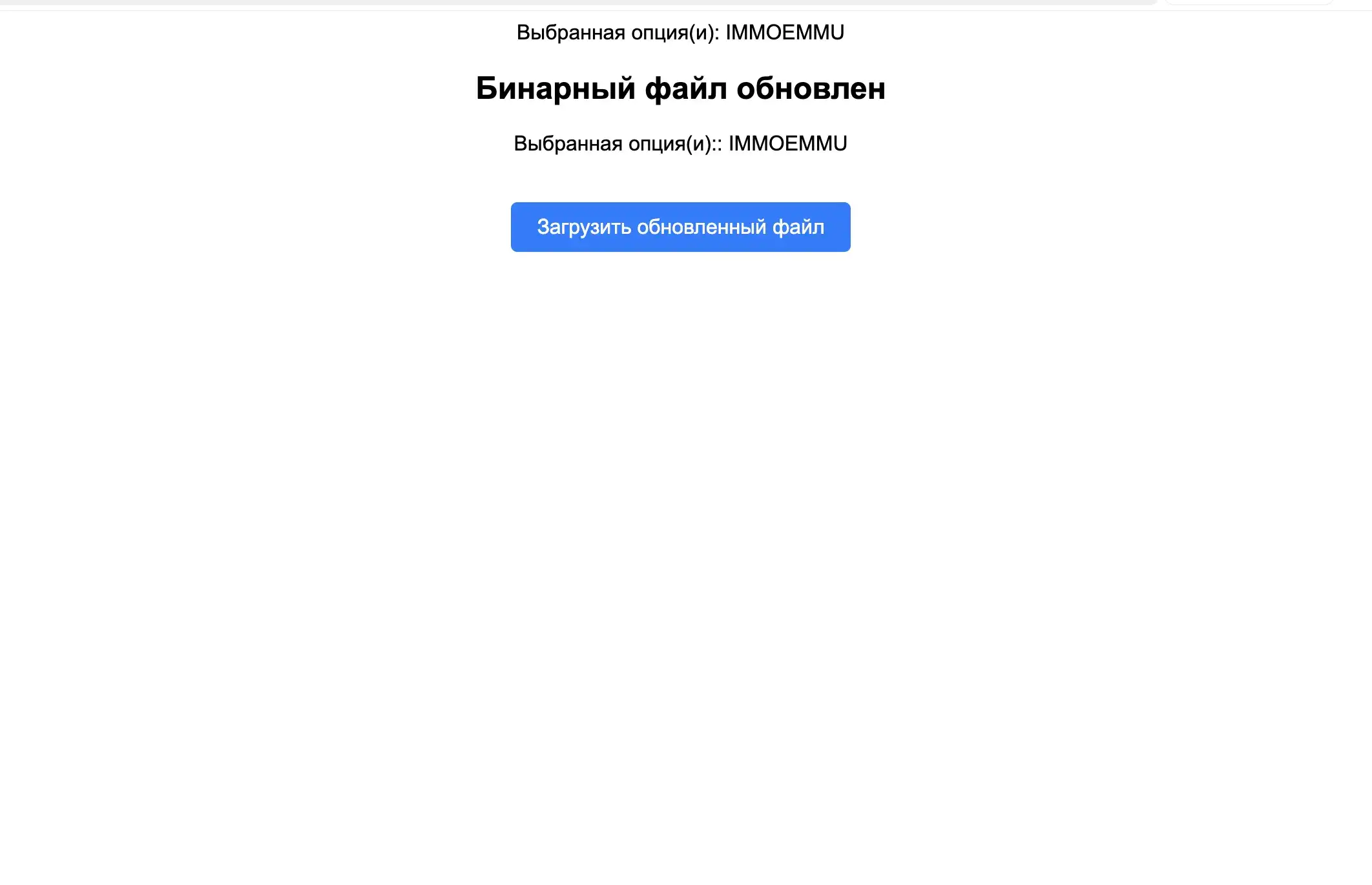Viewport: 1372px width, 885px height.
Task: Click the right edge of the blue download button
Action: (x=845, y=227)
